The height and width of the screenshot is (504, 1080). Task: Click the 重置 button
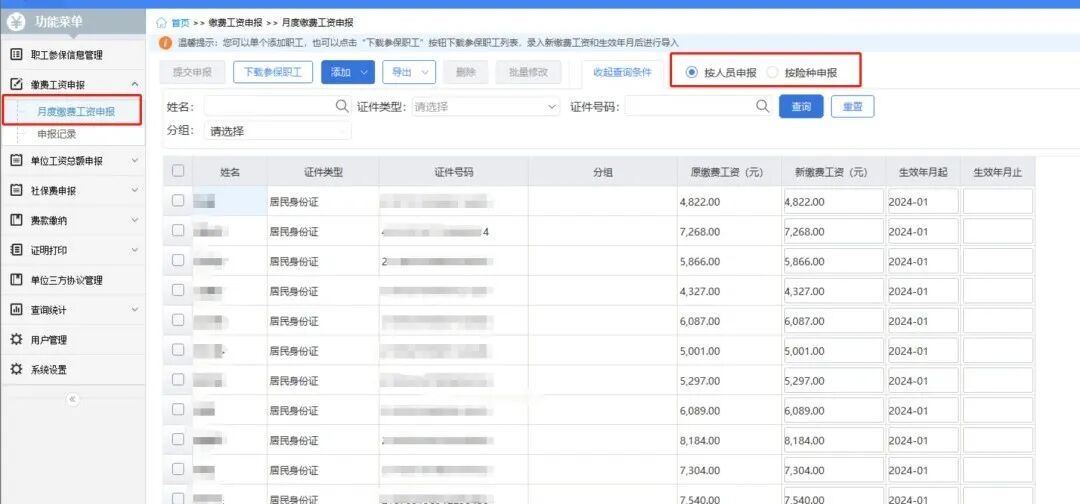(853, 107)
